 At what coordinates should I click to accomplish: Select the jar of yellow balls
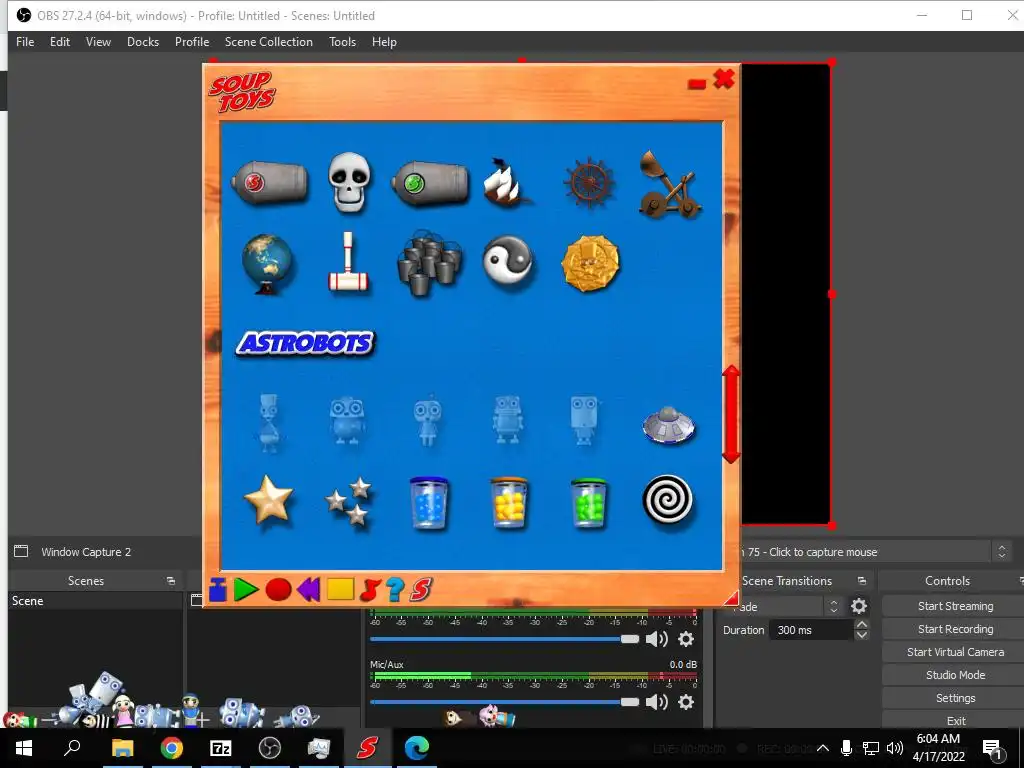pos(509,503)
